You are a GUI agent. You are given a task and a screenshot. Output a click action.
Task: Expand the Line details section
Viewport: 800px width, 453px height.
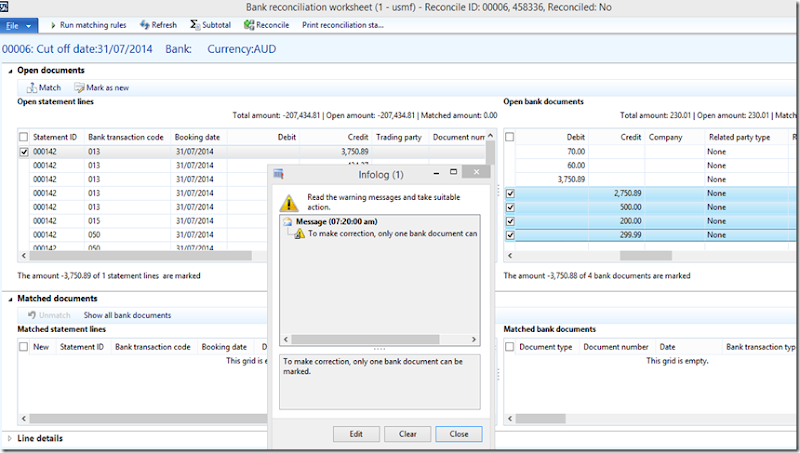(10, 438)
